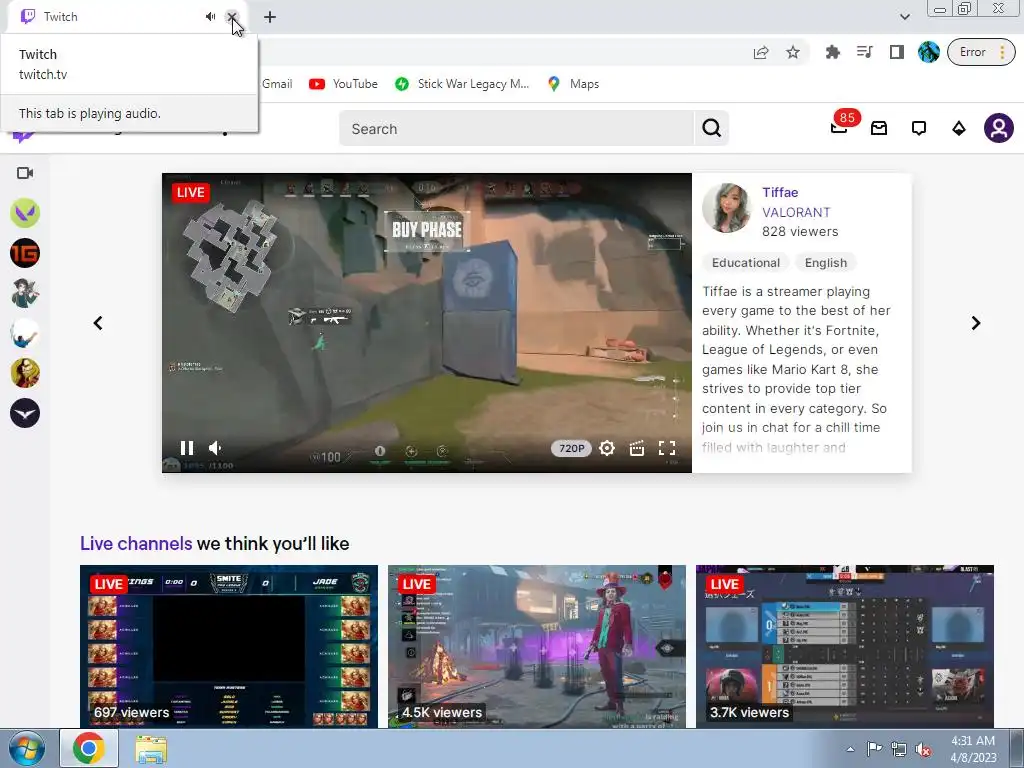This screenshot has height=768, width=1024.
Task: Toggle the Chrome side panel
Action: pos(897,52)
